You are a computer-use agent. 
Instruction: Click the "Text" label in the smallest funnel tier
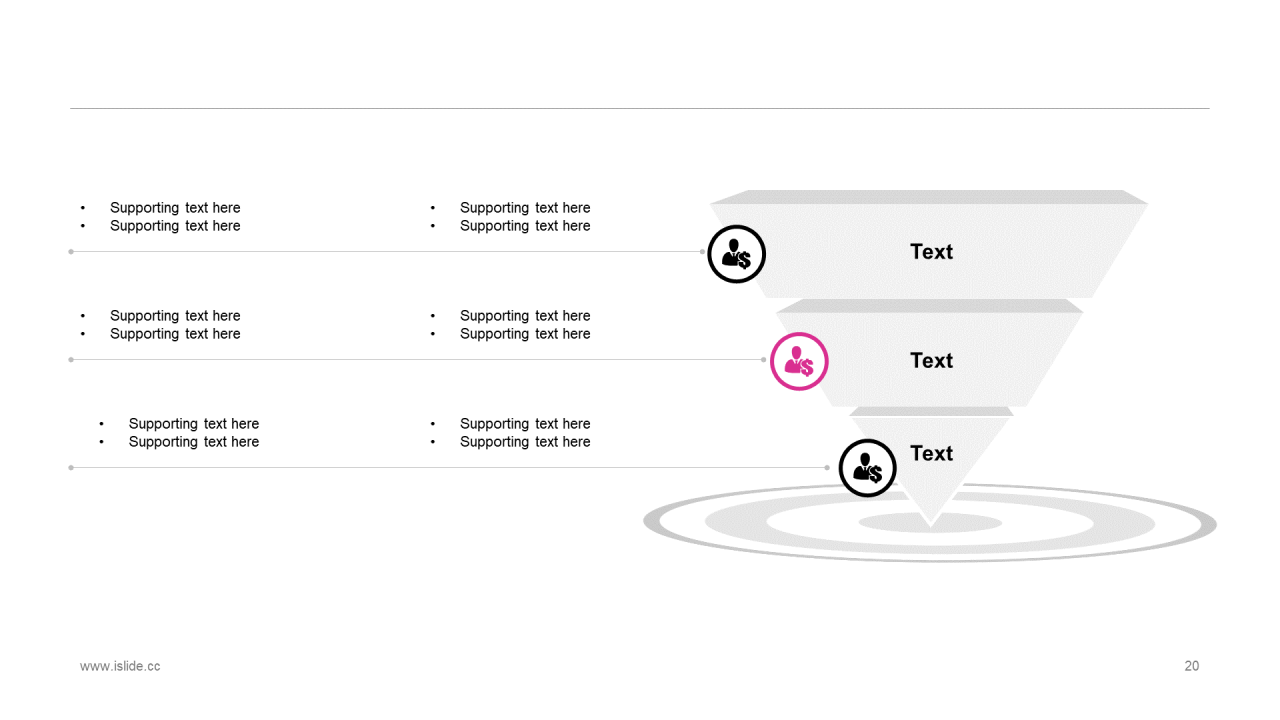(x=931, y=454)
